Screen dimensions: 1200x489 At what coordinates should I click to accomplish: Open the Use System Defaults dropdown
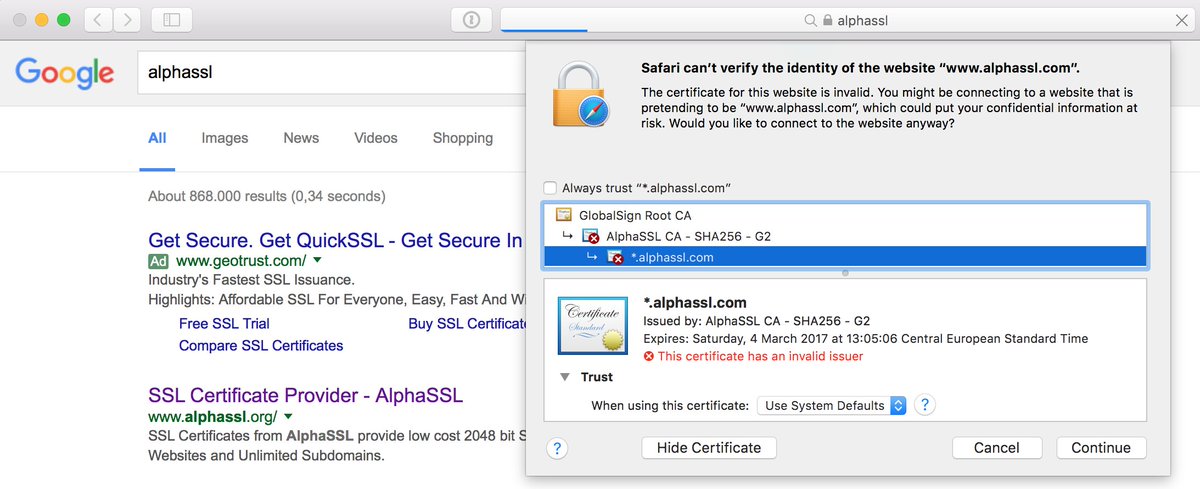(832, 405)
